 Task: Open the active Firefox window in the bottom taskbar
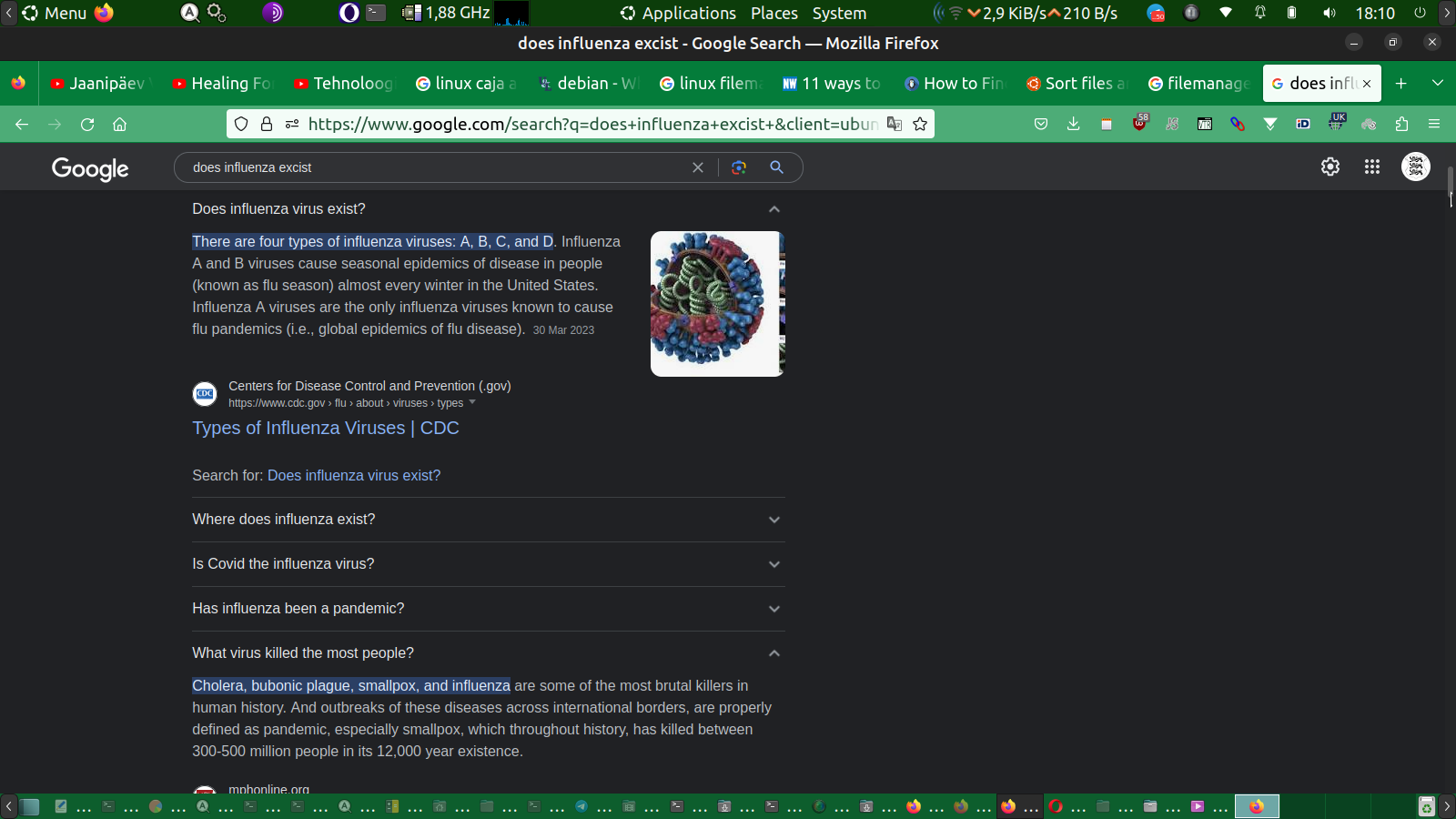tap(1257, 806)
